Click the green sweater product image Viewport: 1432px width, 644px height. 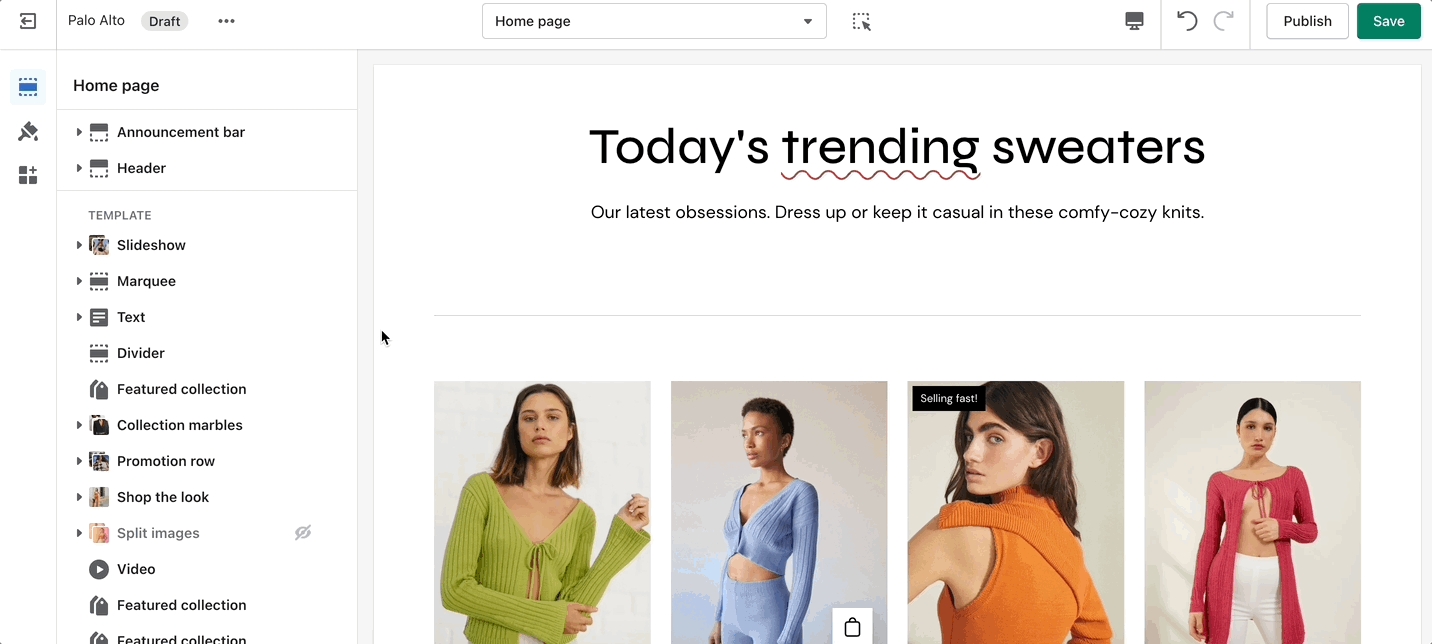(x=542, y=512)
